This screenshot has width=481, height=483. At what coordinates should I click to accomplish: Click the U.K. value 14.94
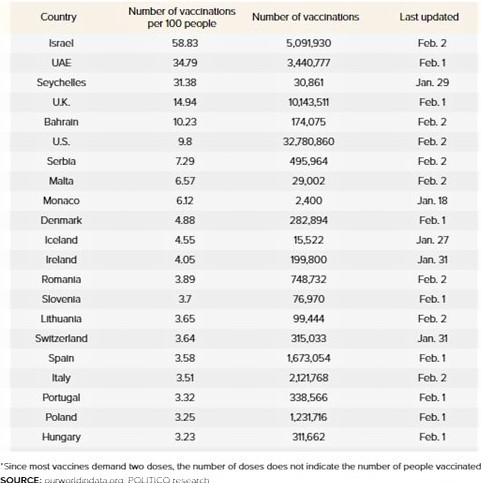click(x=185, y=102)
